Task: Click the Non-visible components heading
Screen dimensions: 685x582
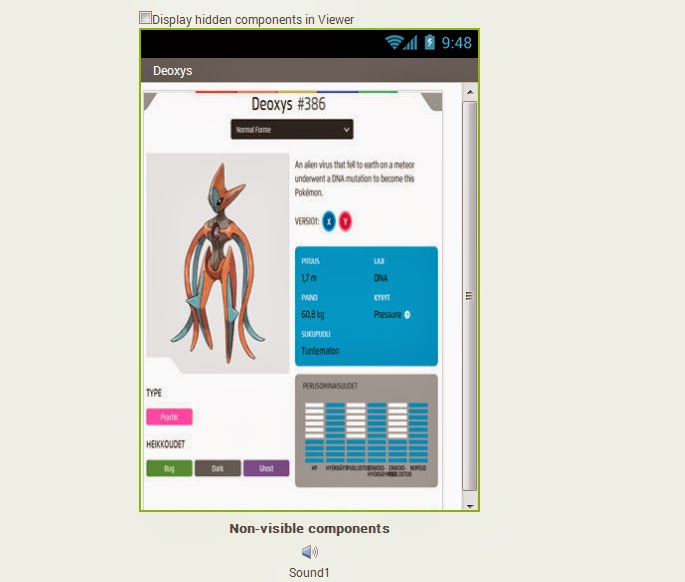Action: pos(309,529)
